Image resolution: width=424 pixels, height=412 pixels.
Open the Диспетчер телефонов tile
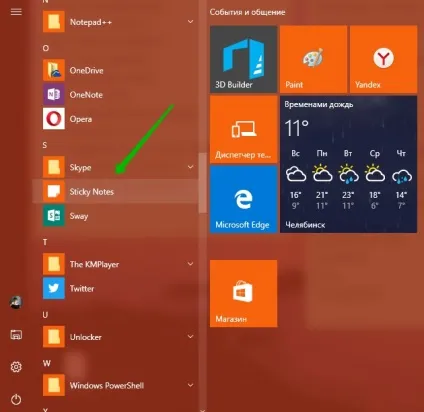tap(243, 129)
